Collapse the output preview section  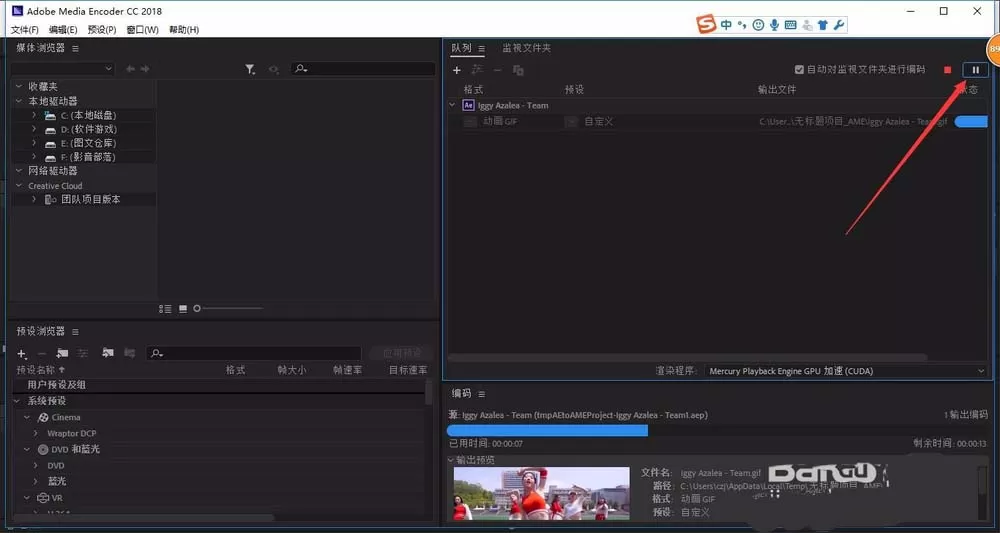[x=451, y=460]
